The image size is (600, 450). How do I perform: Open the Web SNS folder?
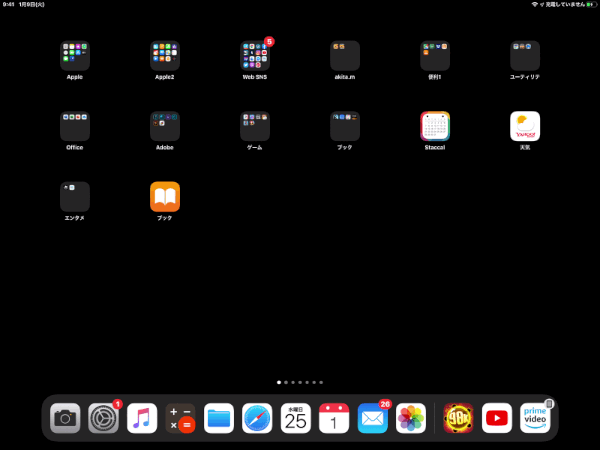(x=255, y=56)
